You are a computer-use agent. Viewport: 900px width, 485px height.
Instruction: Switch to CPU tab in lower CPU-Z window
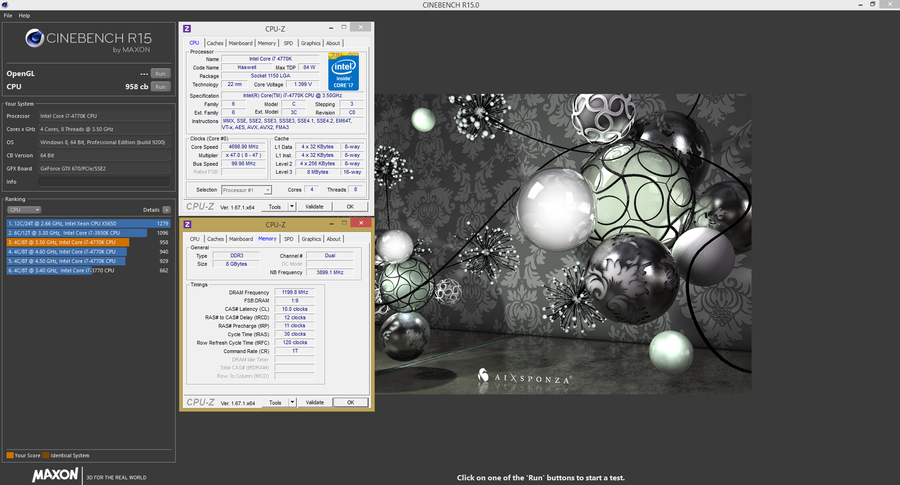(x=195, y=239)
